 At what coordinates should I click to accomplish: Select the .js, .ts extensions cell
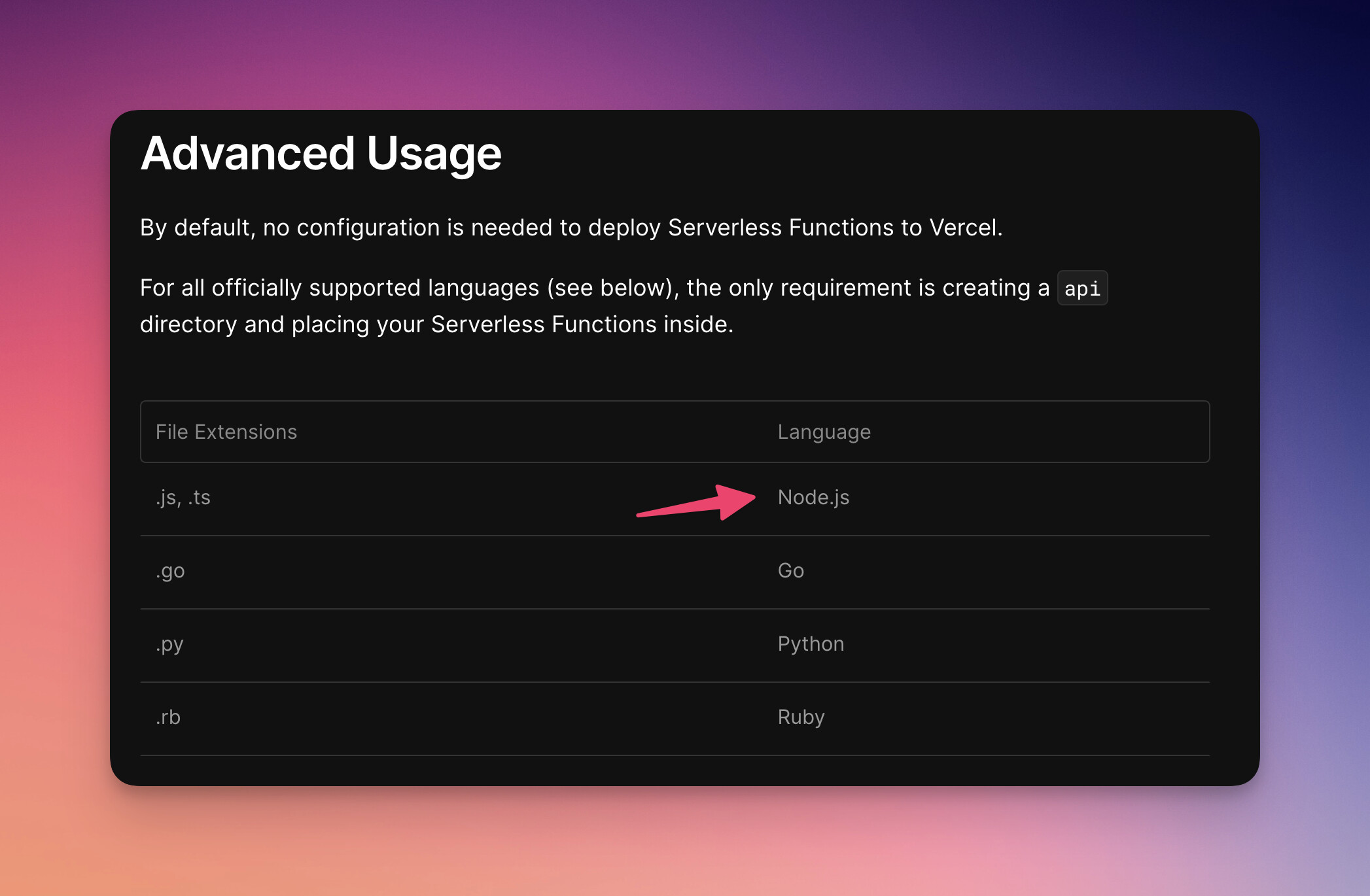(x=183, y=498)
